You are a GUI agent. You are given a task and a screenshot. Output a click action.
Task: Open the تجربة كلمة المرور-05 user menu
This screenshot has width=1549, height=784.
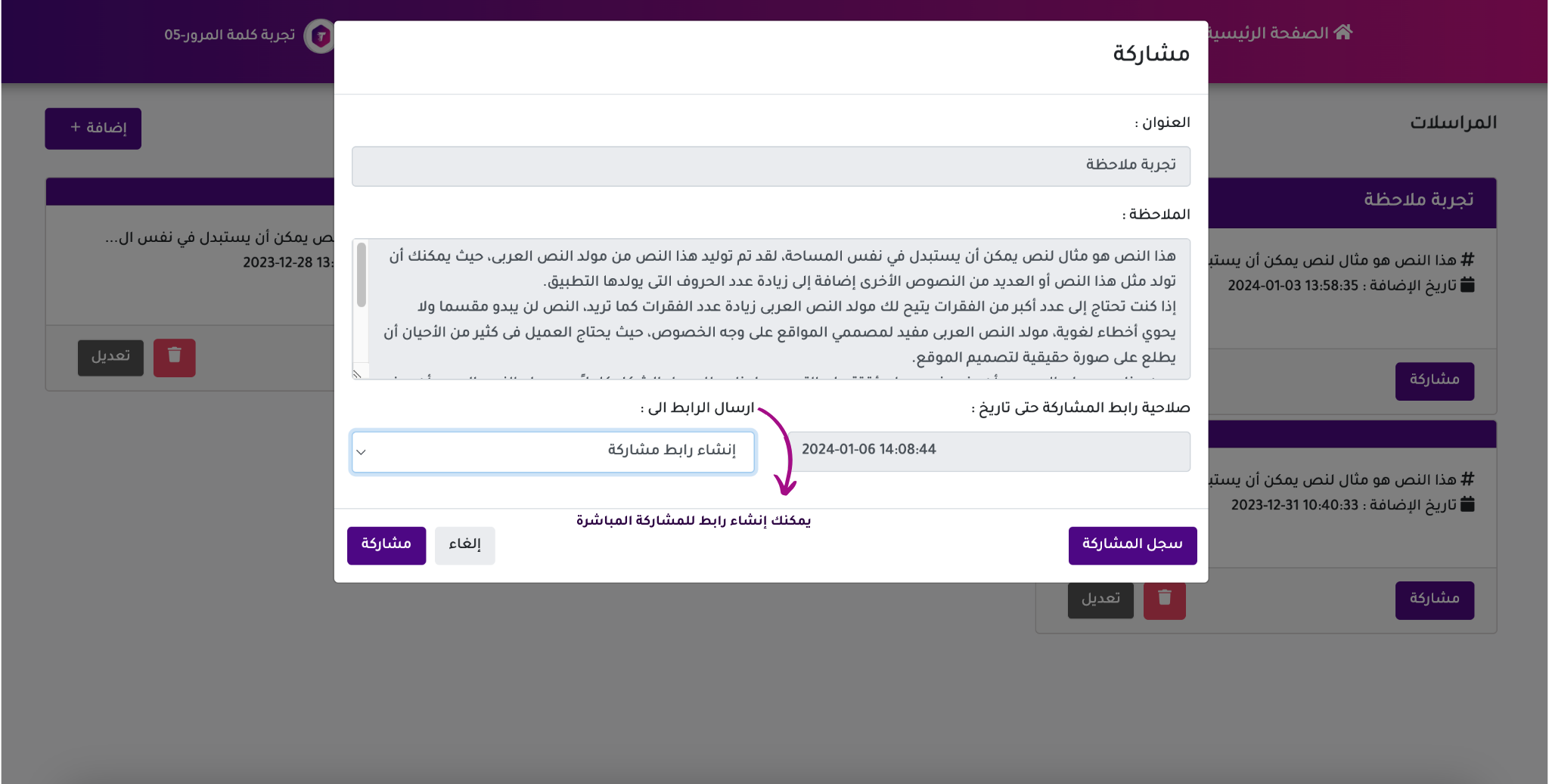pos(229,36)
